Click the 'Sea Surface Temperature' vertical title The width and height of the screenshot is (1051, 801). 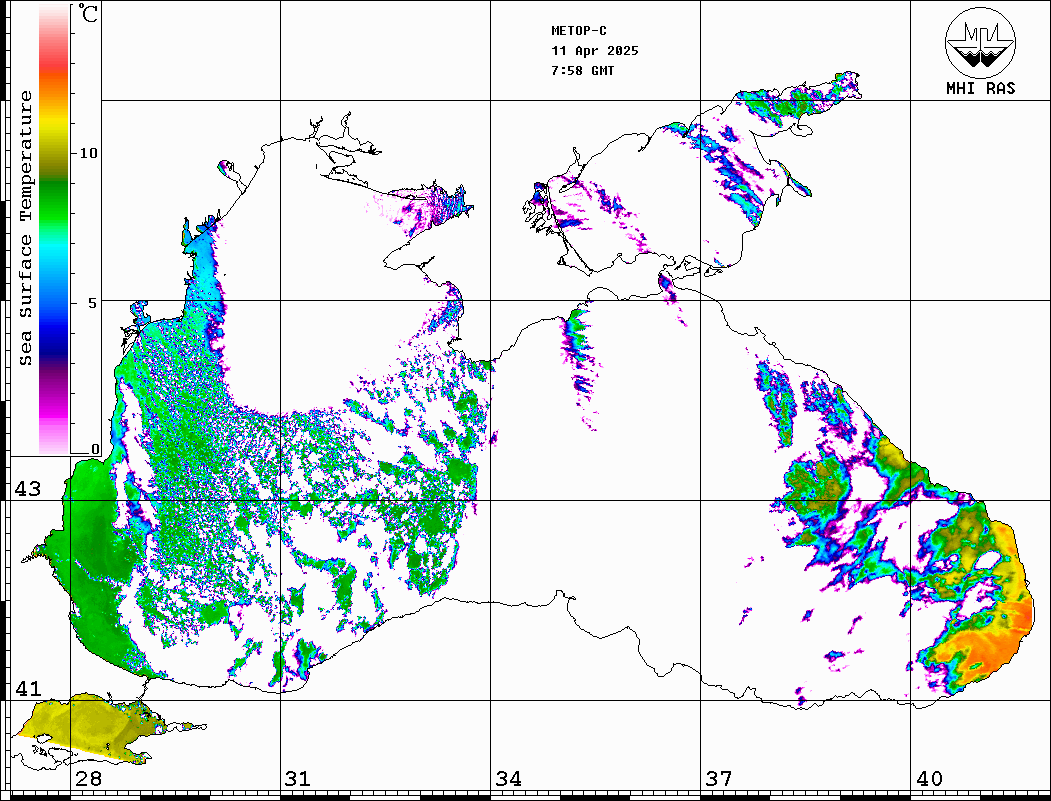[25, 229]
